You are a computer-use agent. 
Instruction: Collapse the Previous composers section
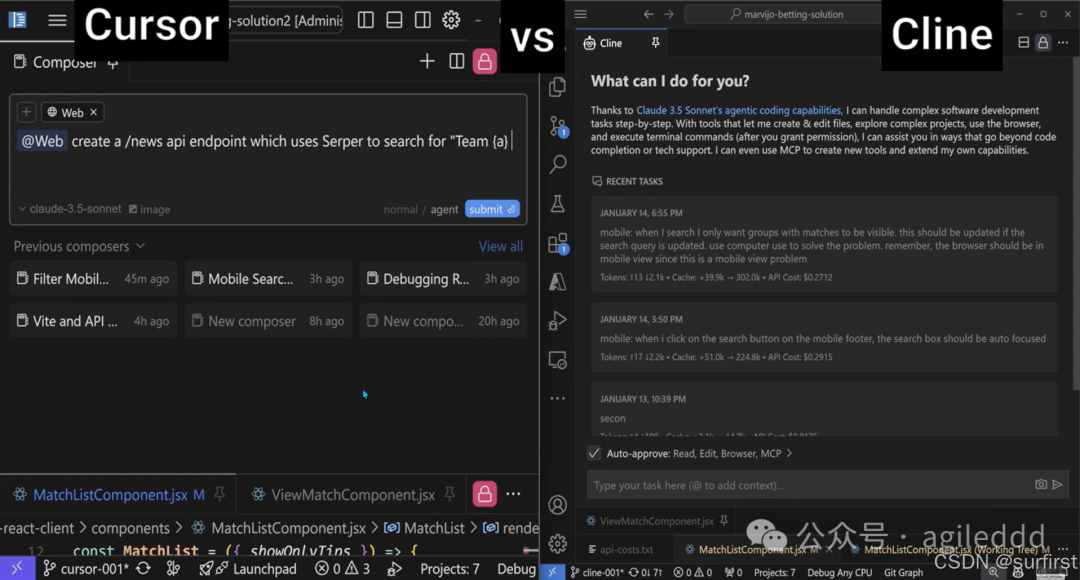coord(79,247)
